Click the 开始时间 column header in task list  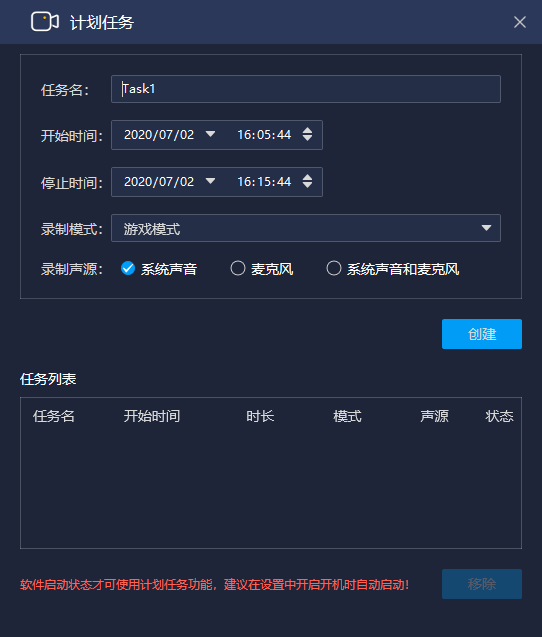pyautogui.click(x=152, y=416)
